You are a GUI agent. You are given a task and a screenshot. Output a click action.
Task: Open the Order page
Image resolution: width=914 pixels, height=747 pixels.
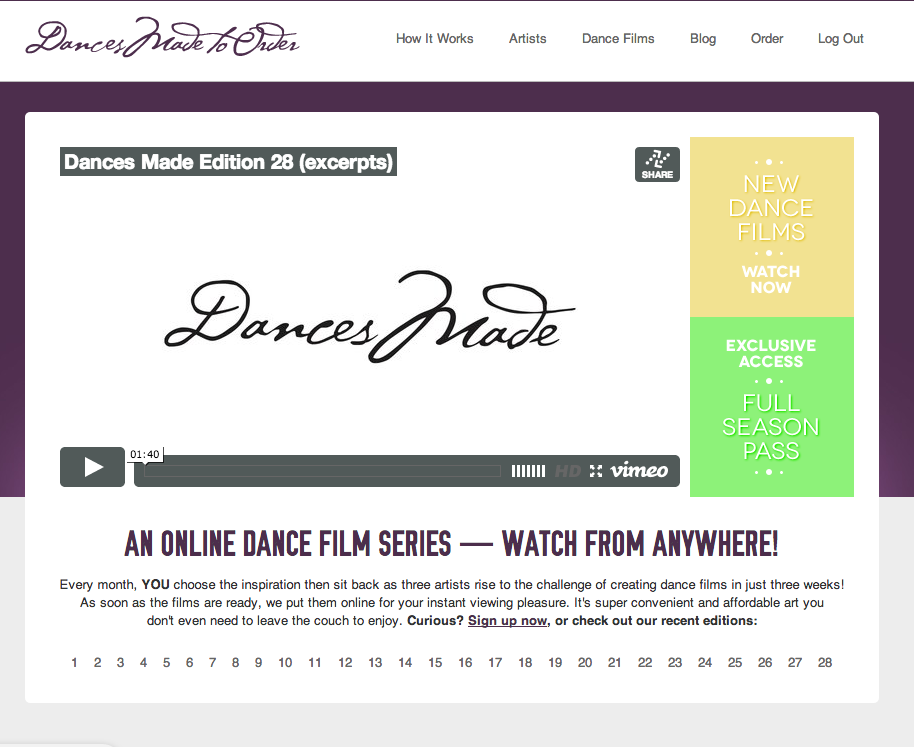767,38
